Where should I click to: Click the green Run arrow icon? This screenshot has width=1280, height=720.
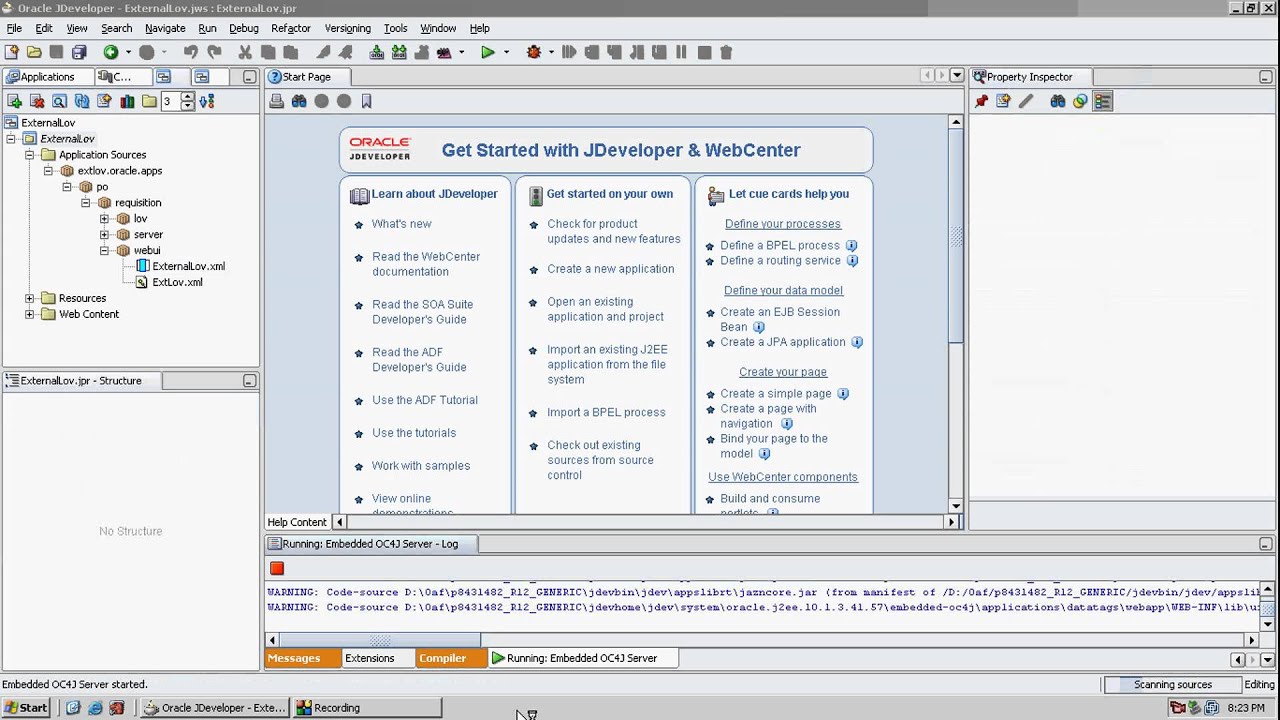488,52
